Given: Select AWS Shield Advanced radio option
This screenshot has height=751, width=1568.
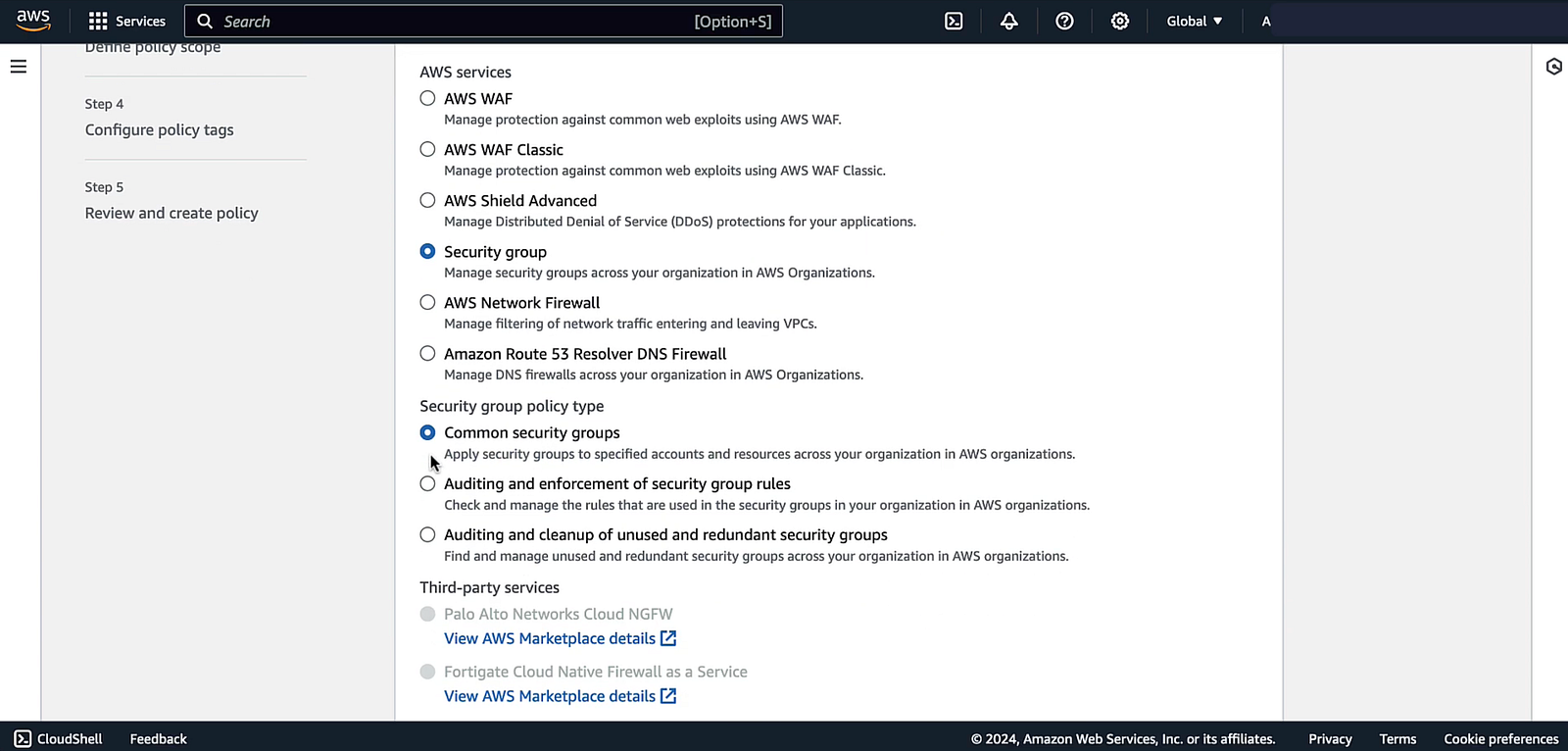Looking at the screenshot, I should point(427,200).
